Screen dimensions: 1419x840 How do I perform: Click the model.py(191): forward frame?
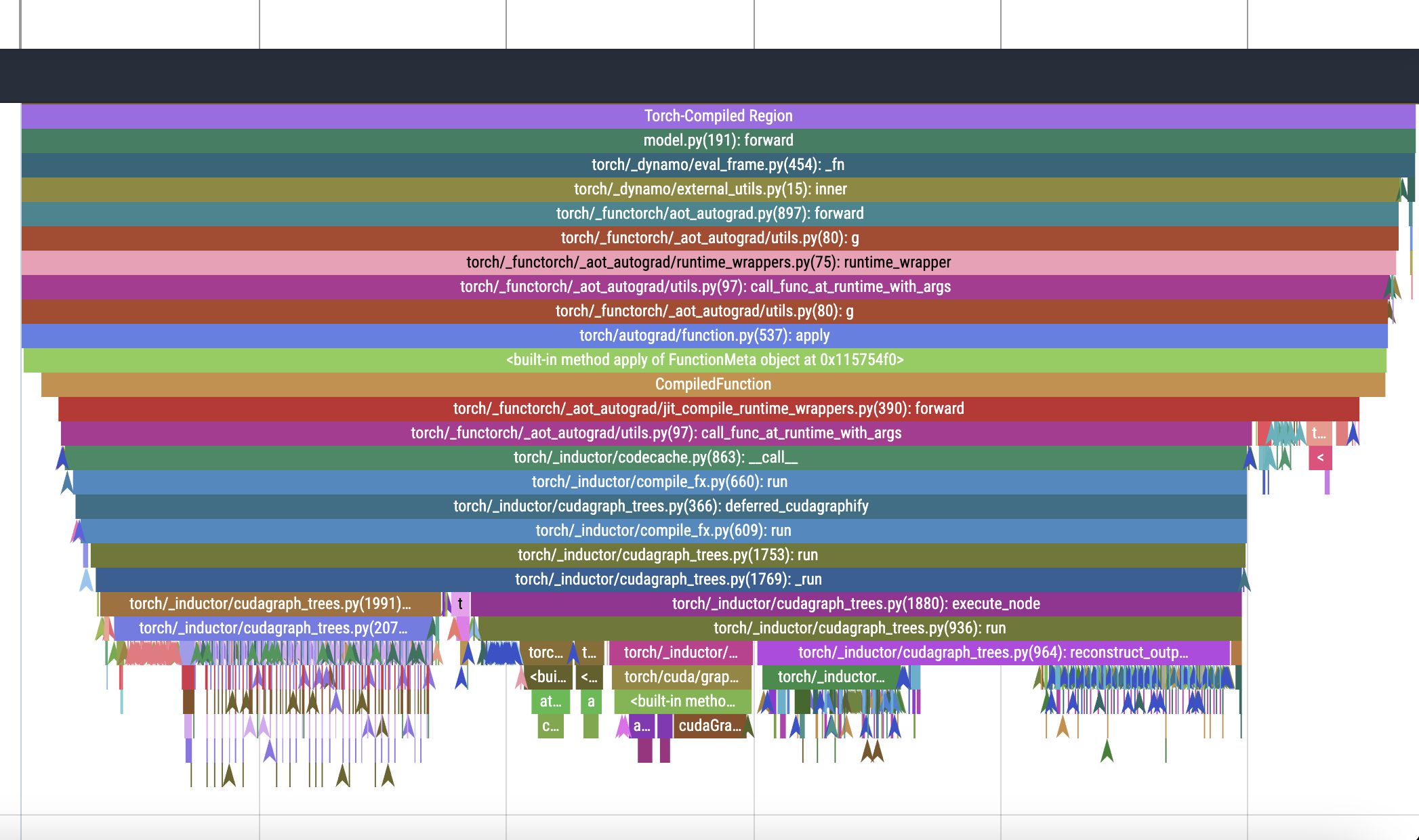click(x=718, y=140)
